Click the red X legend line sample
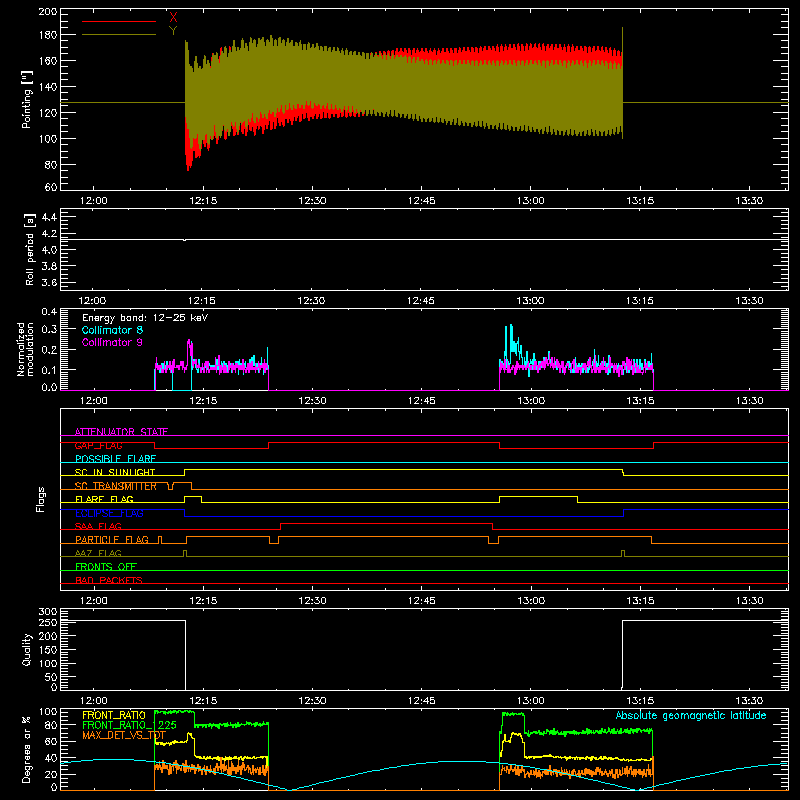 click(119, 21)
